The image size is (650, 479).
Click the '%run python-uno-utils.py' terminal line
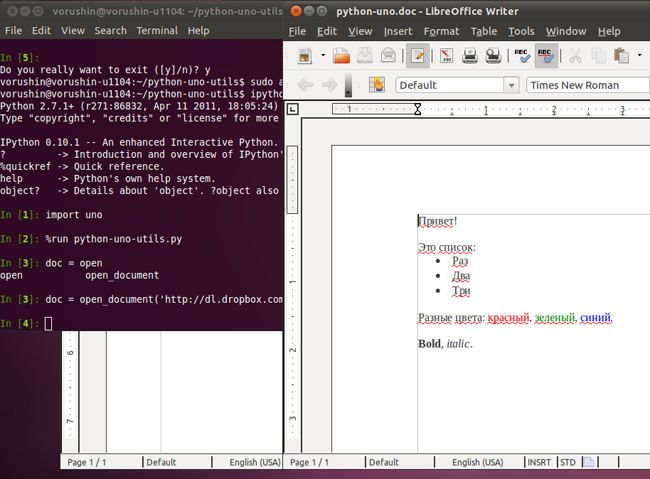(x=114, y=239)
